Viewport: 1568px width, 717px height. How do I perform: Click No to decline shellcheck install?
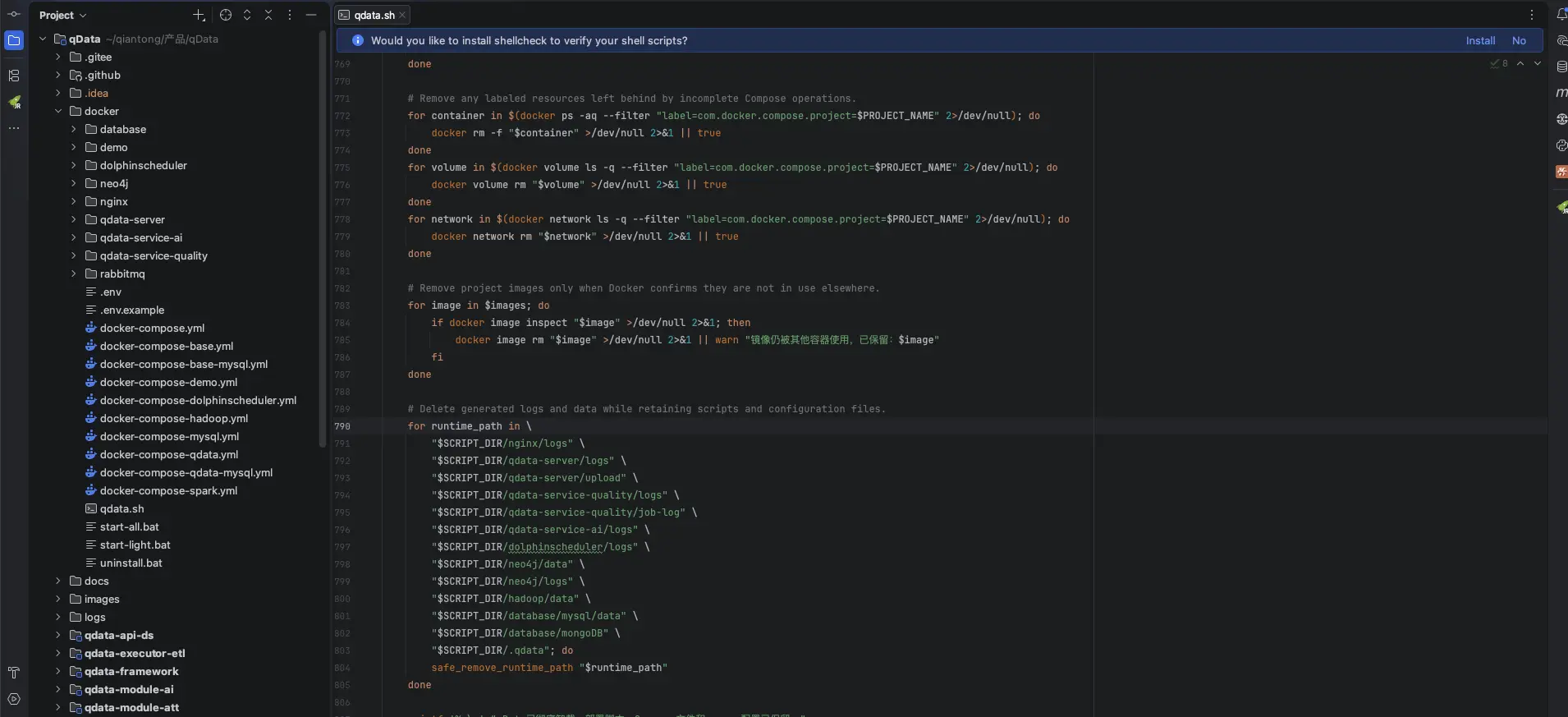coord(1519,40)
